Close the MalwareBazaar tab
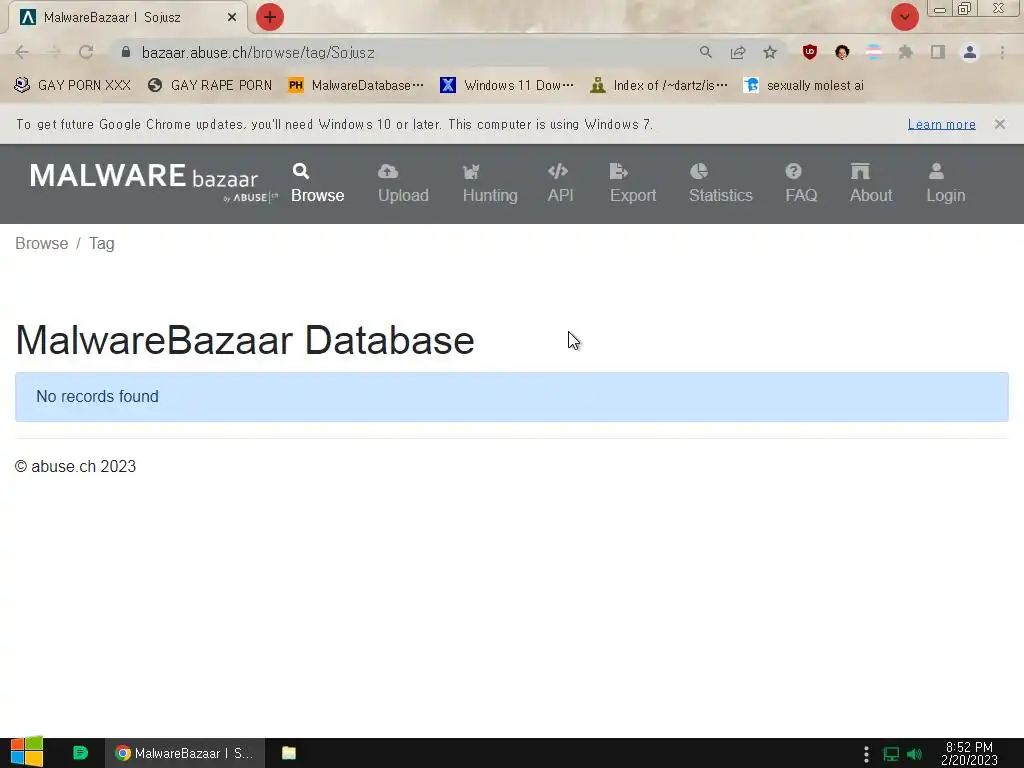Image resolution: width=1024 pixels, height=768 pixels. 232,18
